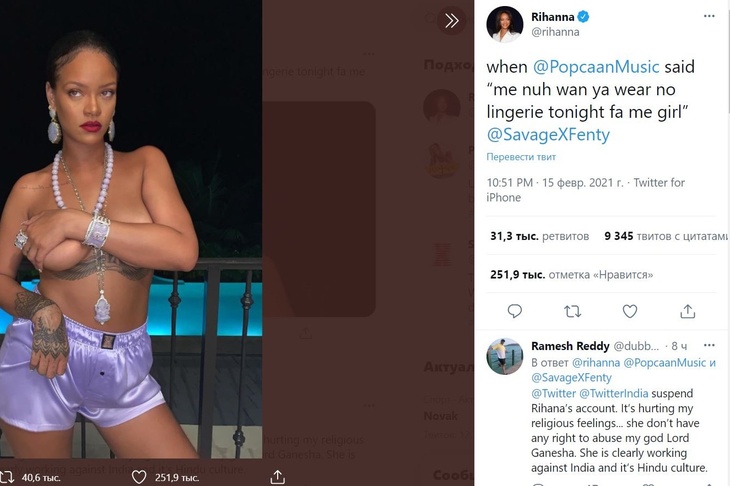Screen dimensions: 730x486
Task: Click 'Перевести твит' to translate
Action: click(x=521, y=157)
